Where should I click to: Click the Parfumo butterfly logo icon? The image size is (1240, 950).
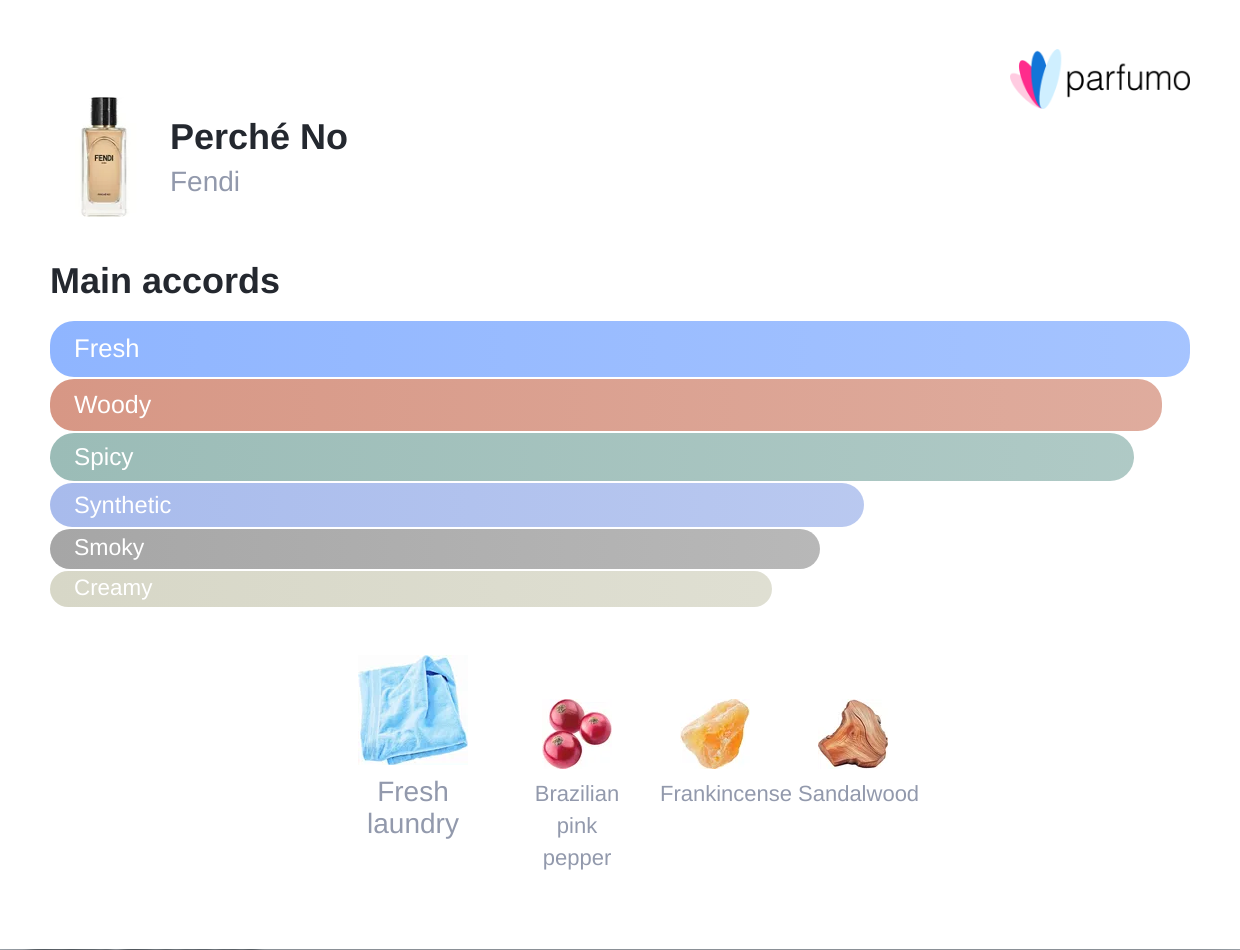pos(1035,79)
